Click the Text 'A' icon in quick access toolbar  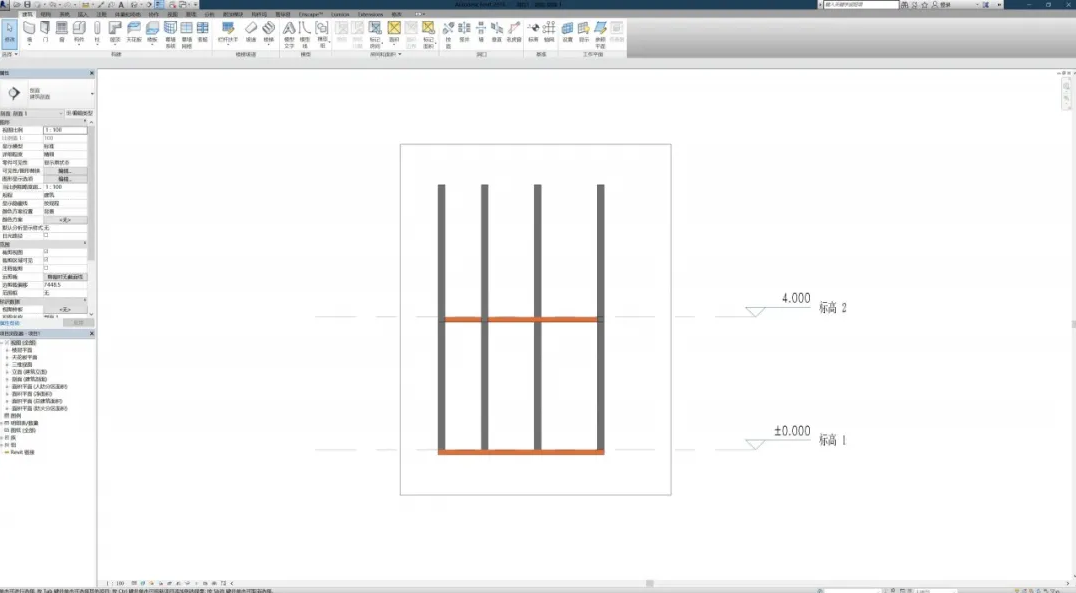121,4
